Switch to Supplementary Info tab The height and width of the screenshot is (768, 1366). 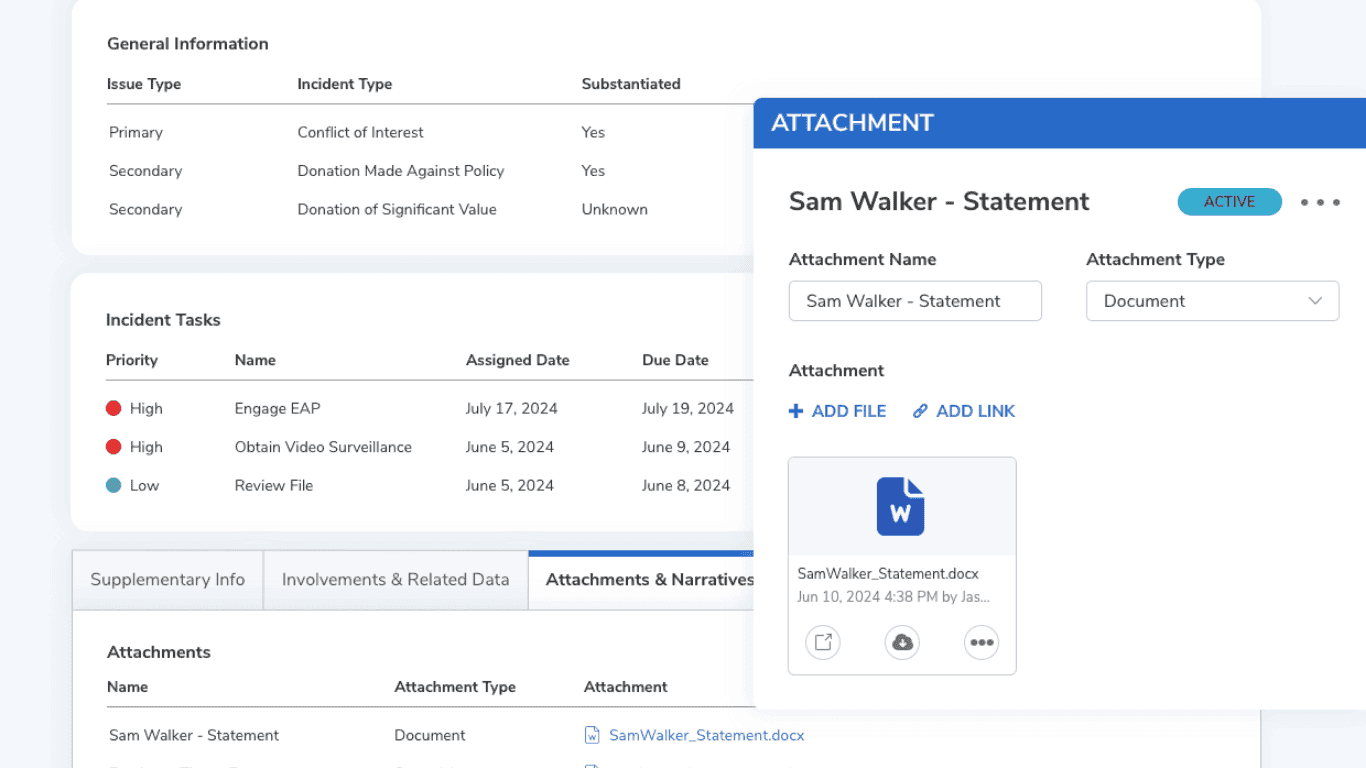coord(167,580)
